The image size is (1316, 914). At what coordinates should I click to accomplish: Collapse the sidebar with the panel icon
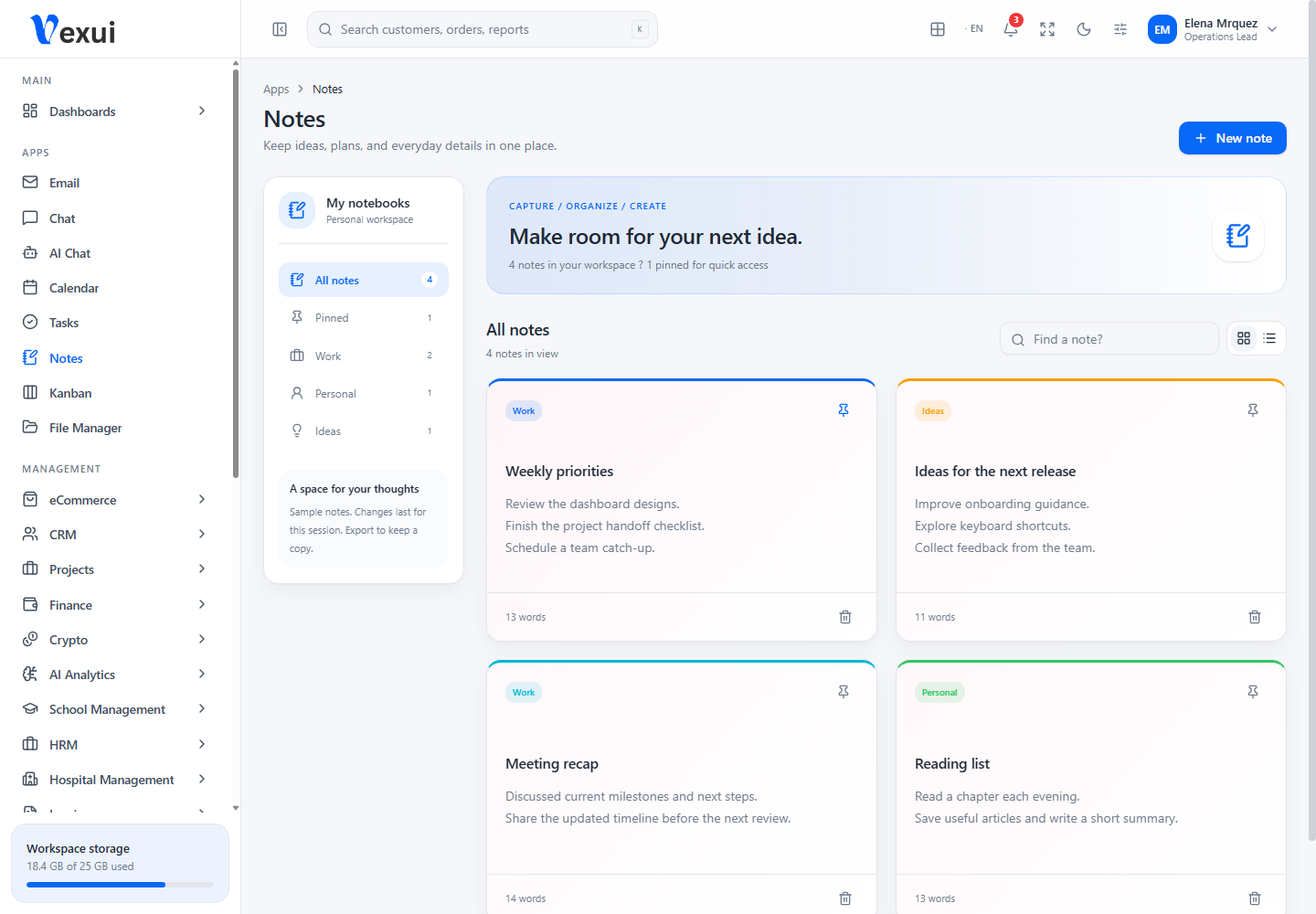[x=280, y=29]
